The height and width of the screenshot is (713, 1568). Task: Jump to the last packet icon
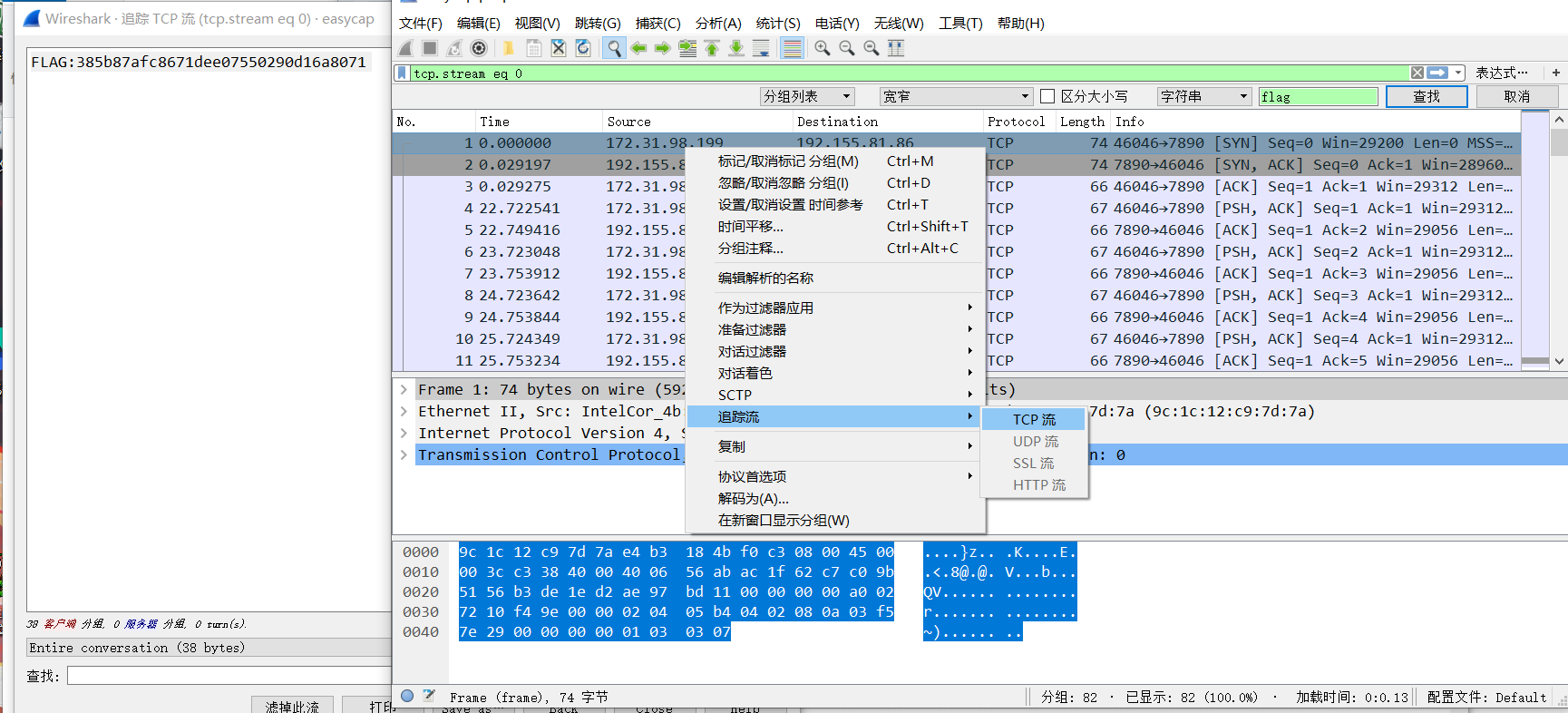tap(736, 48)
